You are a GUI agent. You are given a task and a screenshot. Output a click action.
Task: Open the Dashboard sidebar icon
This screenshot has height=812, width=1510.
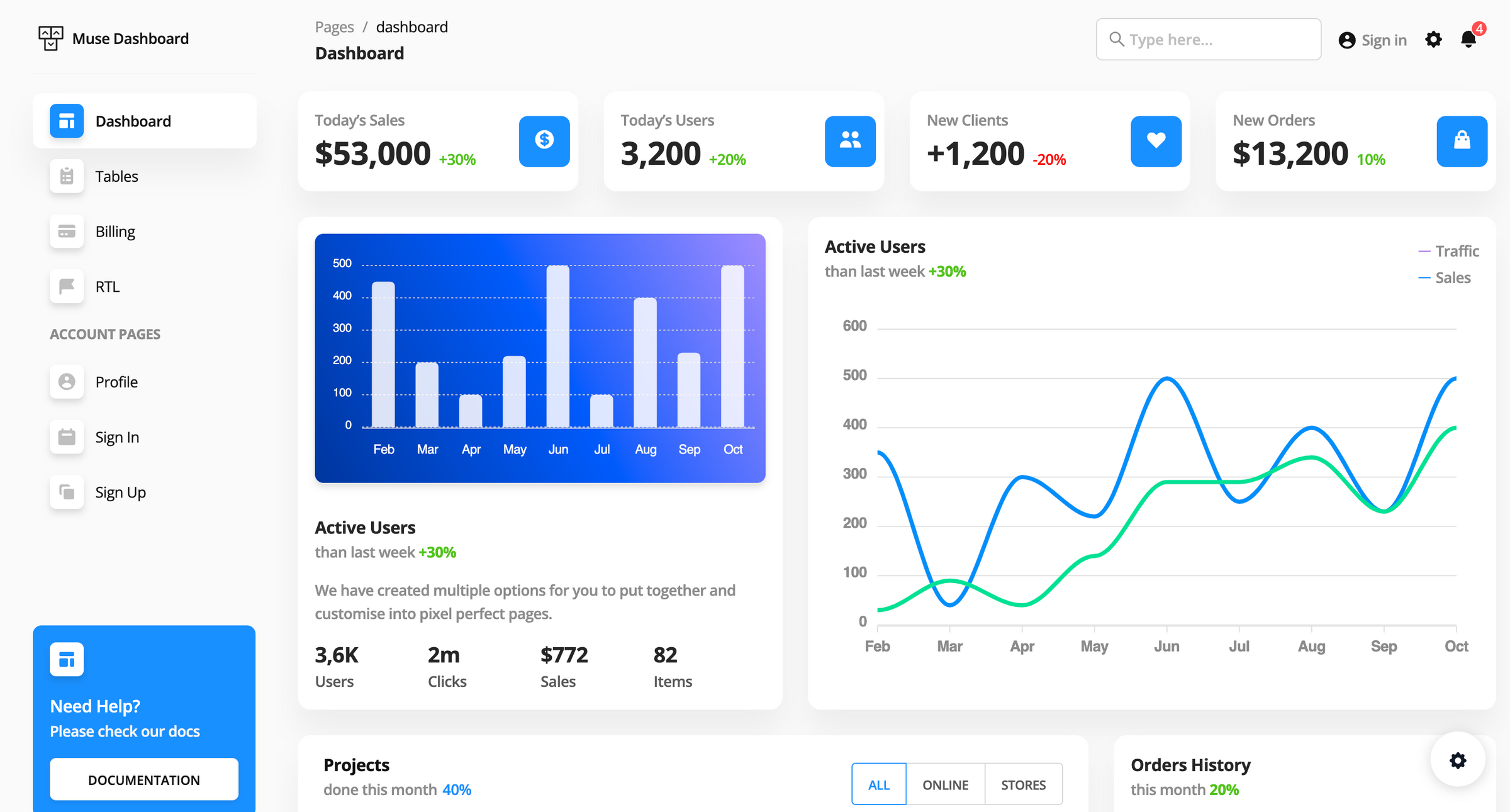(67, 121)
